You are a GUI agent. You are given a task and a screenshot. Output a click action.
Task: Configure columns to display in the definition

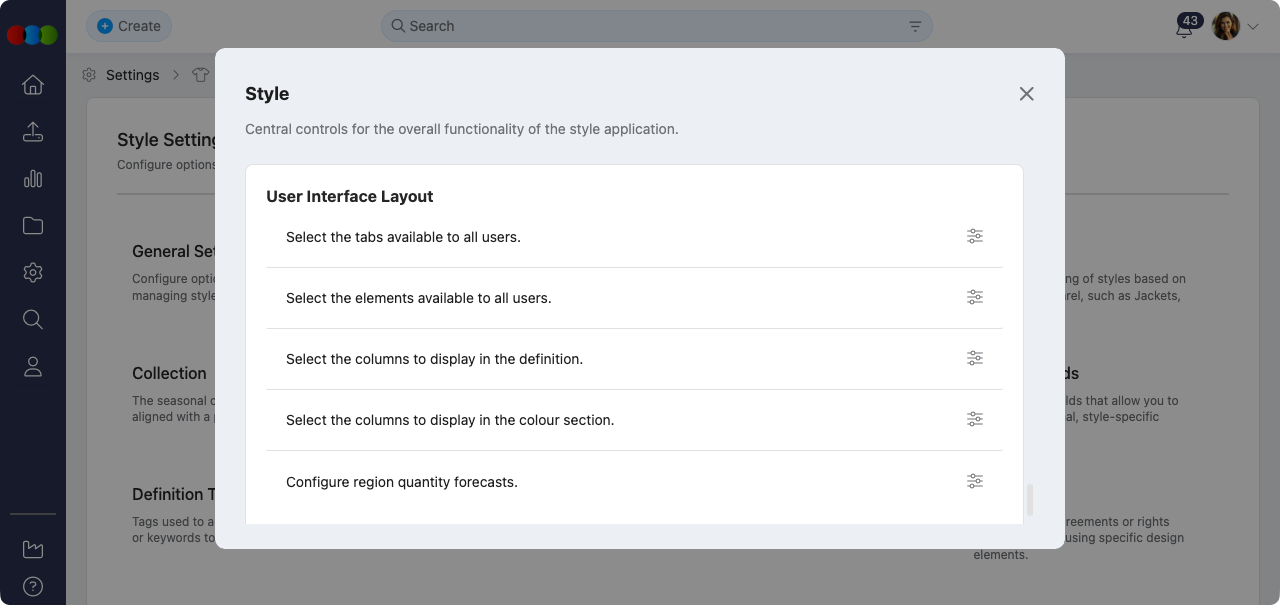click(975, 358)
